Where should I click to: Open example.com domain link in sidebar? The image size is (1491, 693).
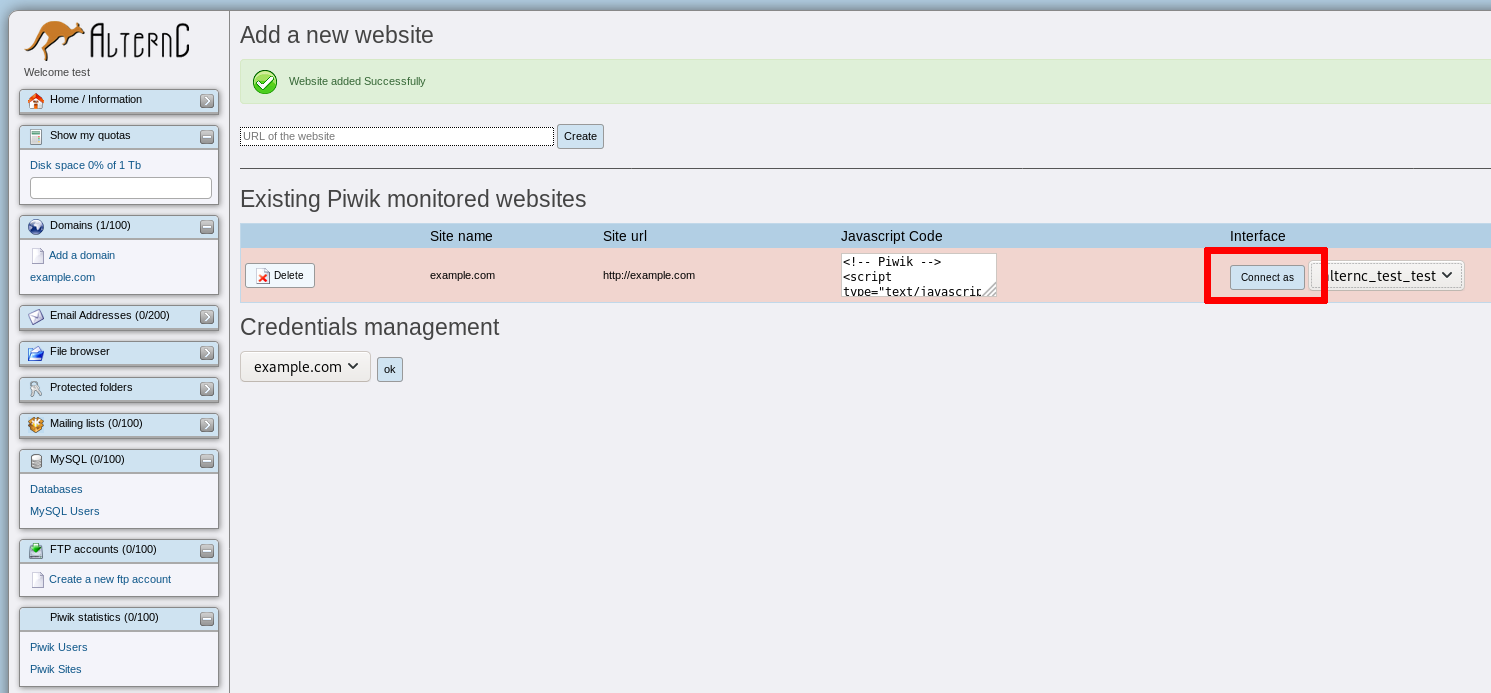62,278
